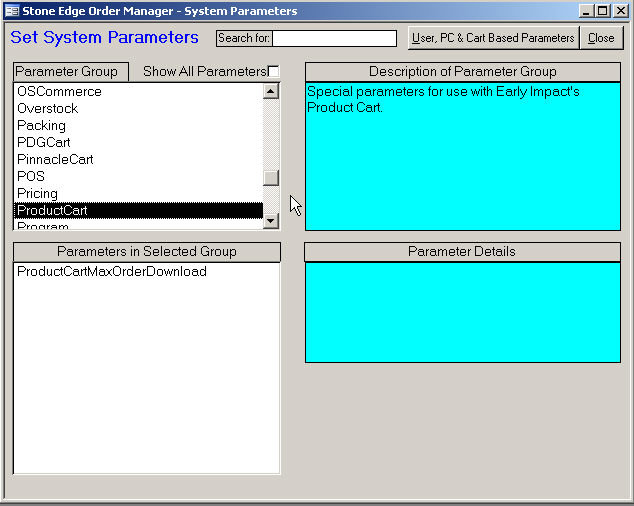Screen dimensions: 634x506
Task: Click the cyan group description text box
Action: click(x=463, y=157)
